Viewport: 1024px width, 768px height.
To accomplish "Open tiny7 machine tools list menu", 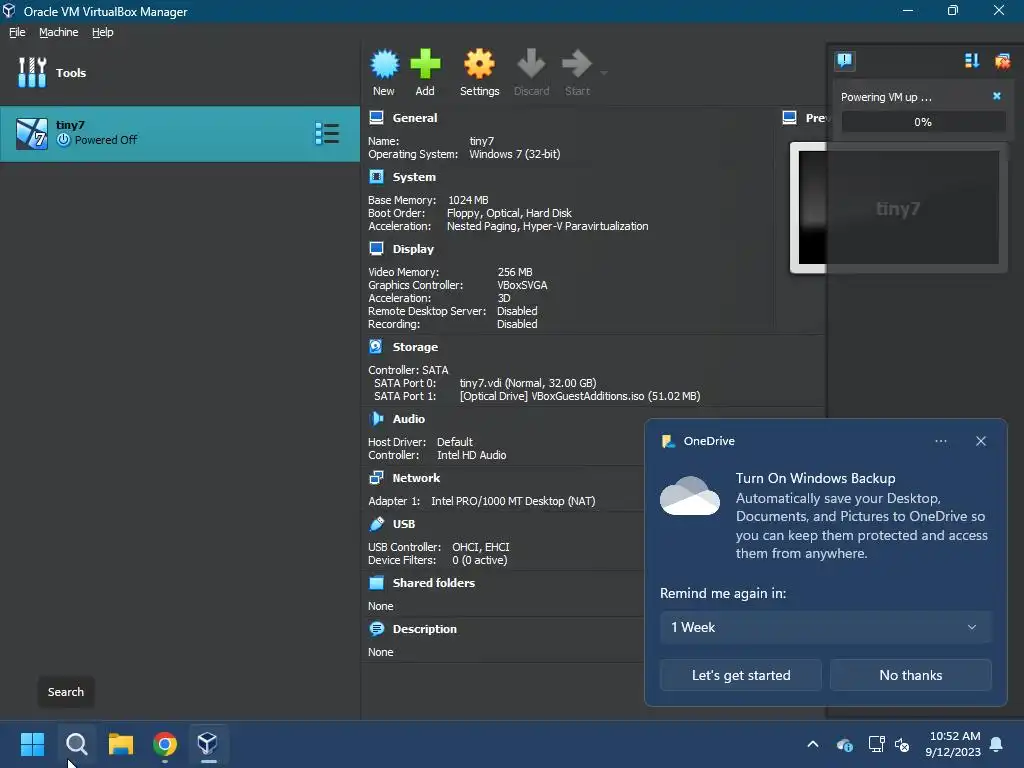I will point(327,133).
